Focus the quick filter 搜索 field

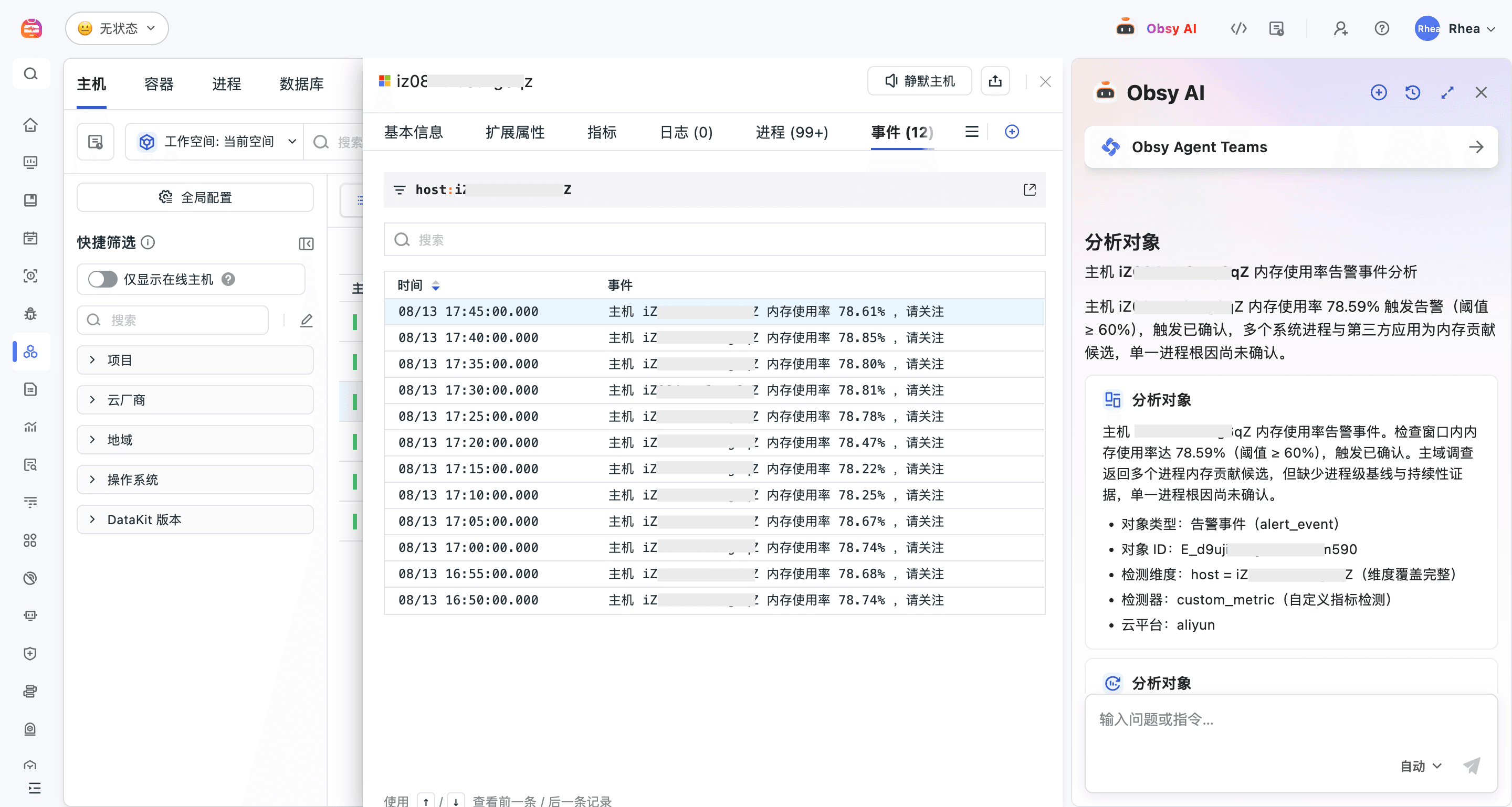(x=173, y=320)
